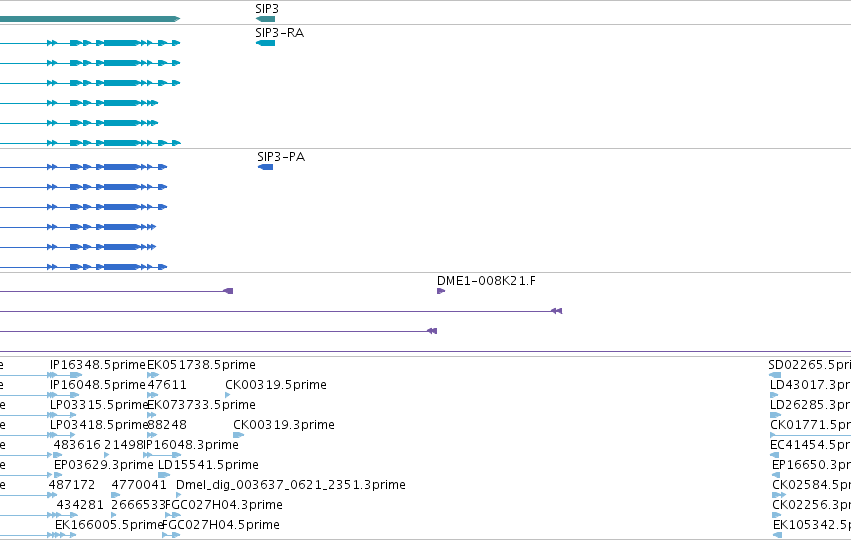Select the EK166005.5prime label
This screenshot has height=540, width=851.
pyautogui.click(x=109, y=525)
